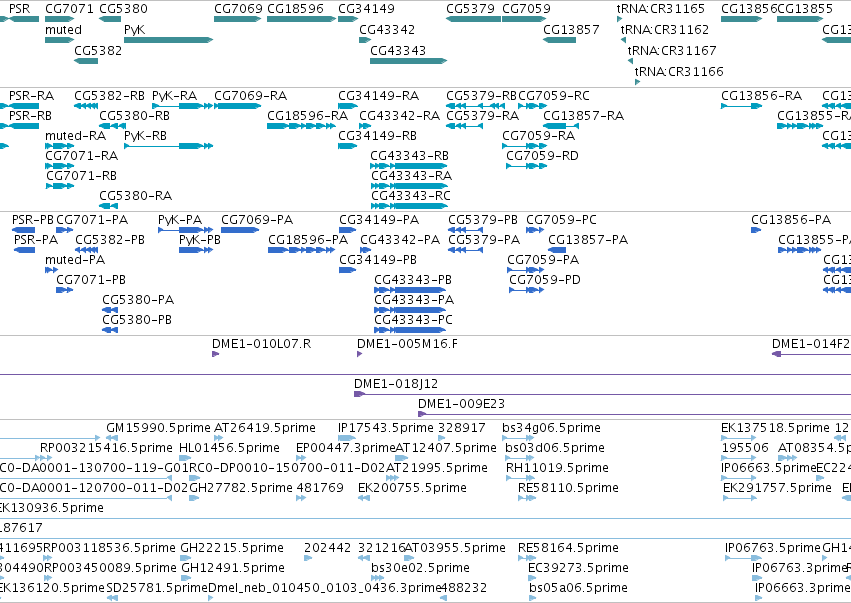Screen dimensions: 851x603
Task: Select the CG5379 gene bar
Action: pyautogui.click(x=473, y=19)
